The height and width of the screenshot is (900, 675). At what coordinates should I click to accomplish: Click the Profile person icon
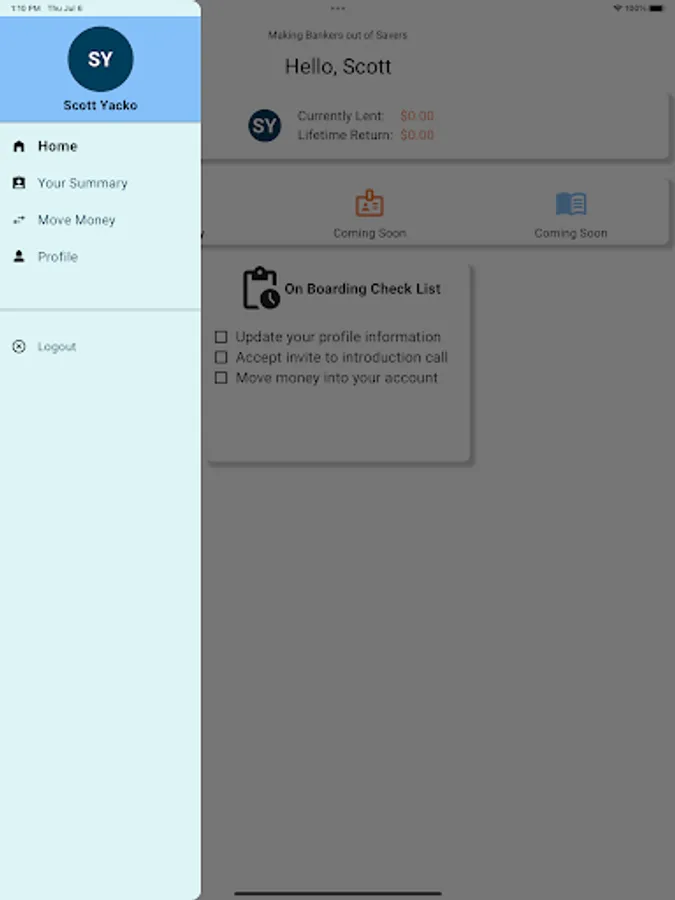coord(19,257)
